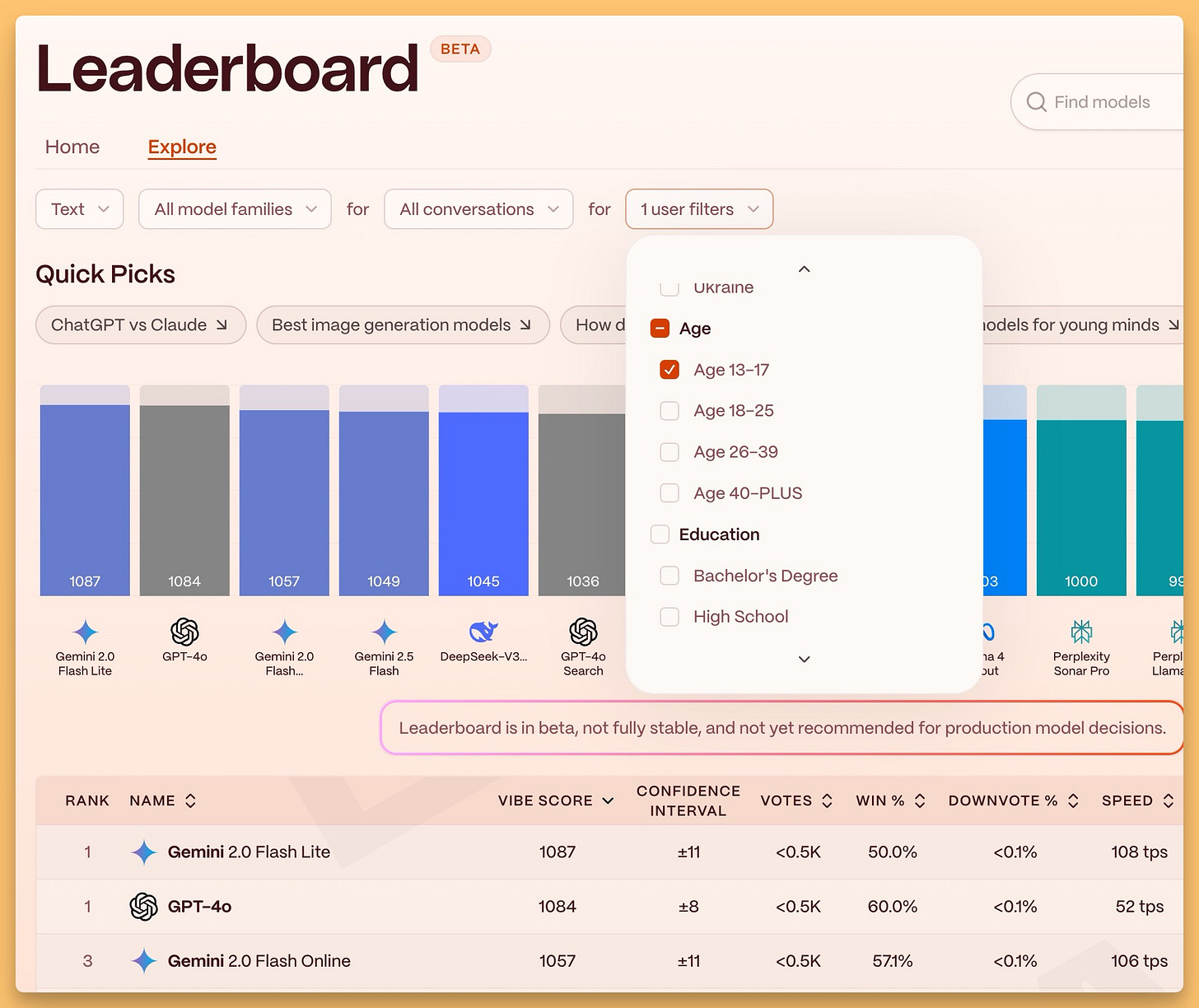
Task: Go to the Home tab
Action: pyautogui.click(x=72, y=147)
